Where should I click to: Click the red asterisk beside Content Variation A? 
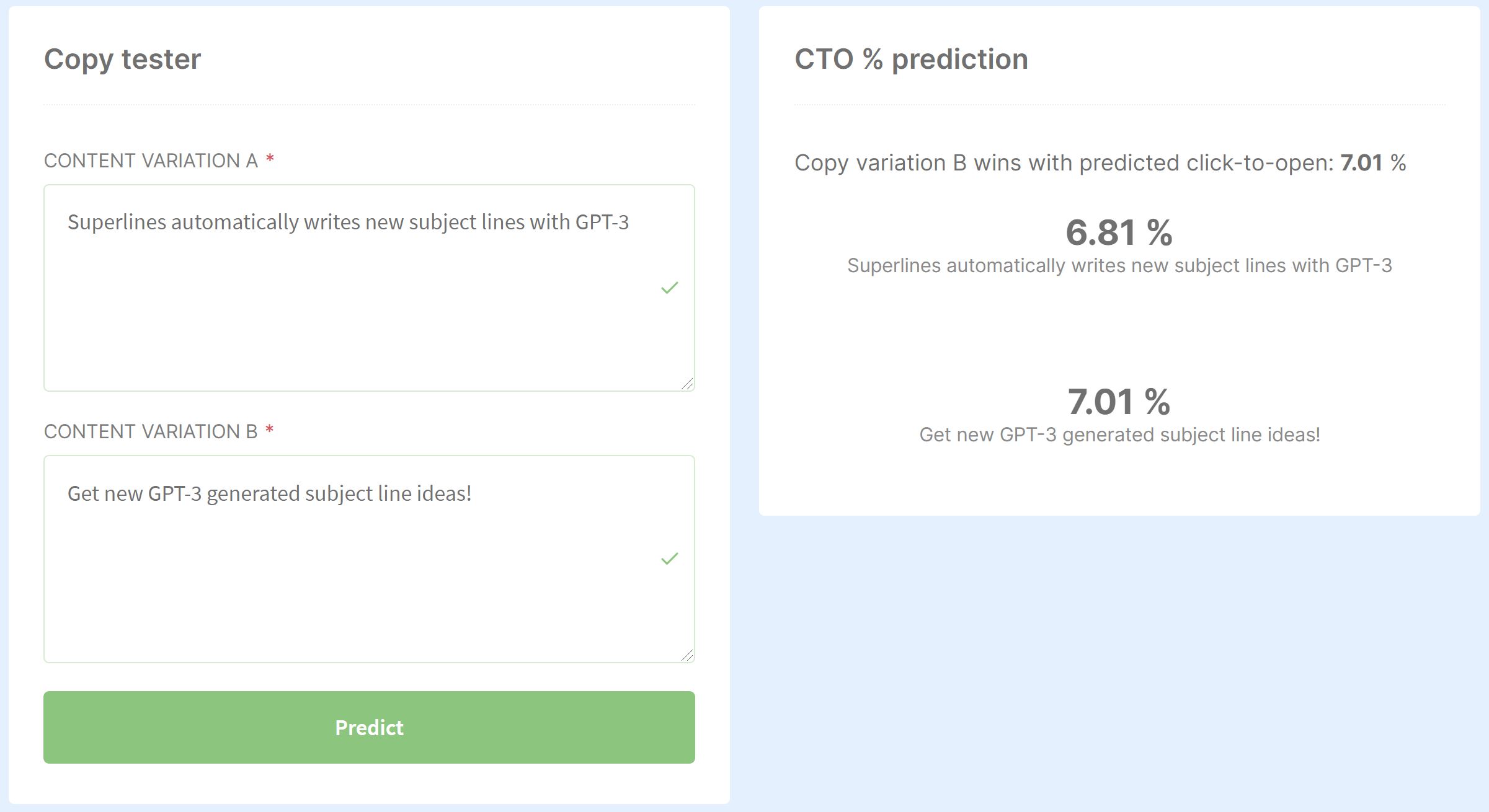click(270, 160)
